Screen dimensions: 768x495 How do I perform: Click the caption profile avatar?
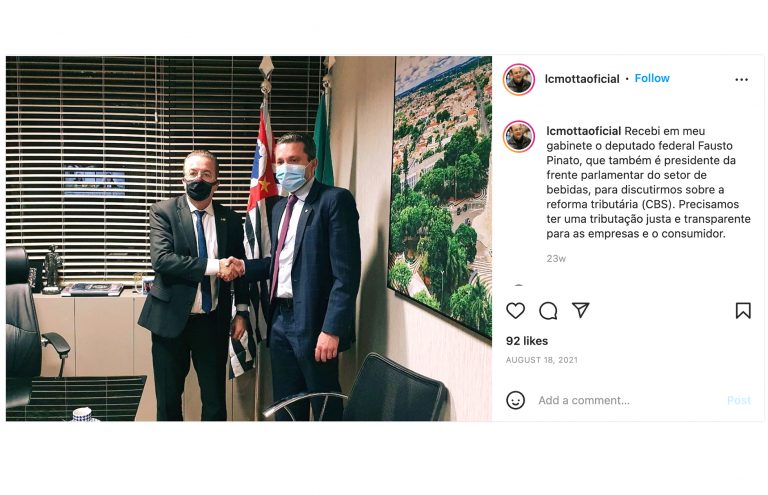point(519,137)
